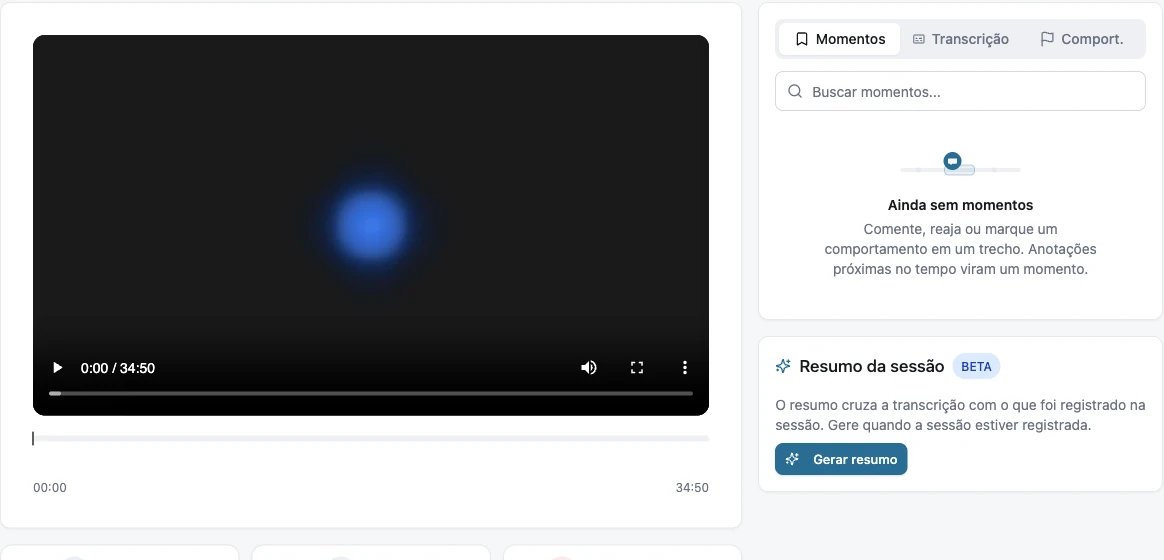This screenshot has width=1164, height=560.
Task: Click the session timeline track below video
Action: (x=370, y=438)
